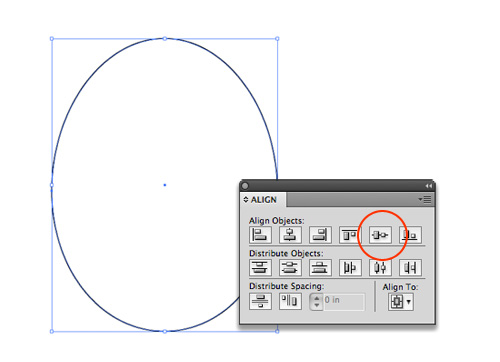
Task: Click Vertical Distribute Center icon
Action: pos(290,267)
